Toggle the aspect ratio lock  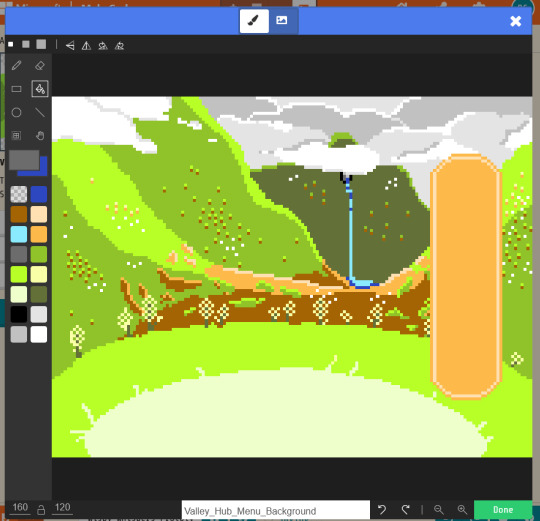click(x=41, y=510)
